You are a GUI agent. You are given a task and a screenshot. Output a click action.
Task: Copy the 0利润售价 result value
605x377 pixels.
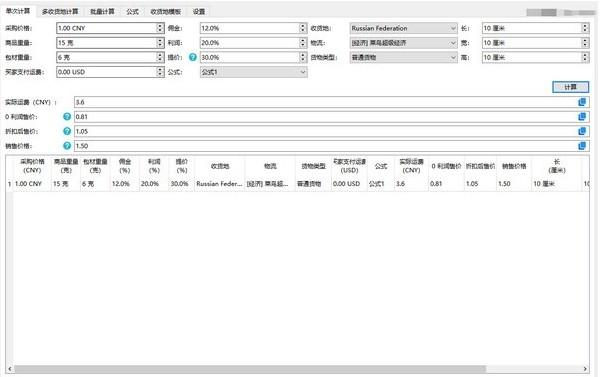[582, 117]
